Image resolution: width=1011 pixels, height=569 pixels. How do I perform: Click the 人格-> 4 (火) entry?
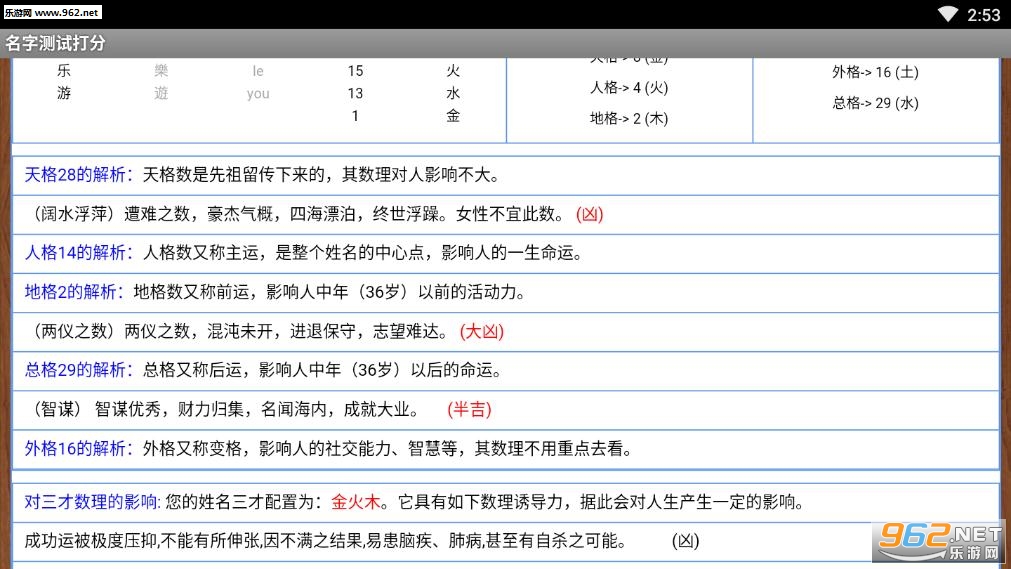[629, 88]
